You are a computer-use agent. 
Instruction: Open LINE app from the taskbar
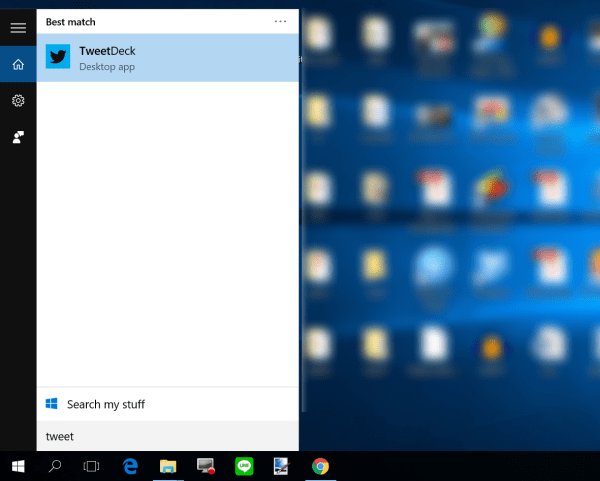point(244,466)
